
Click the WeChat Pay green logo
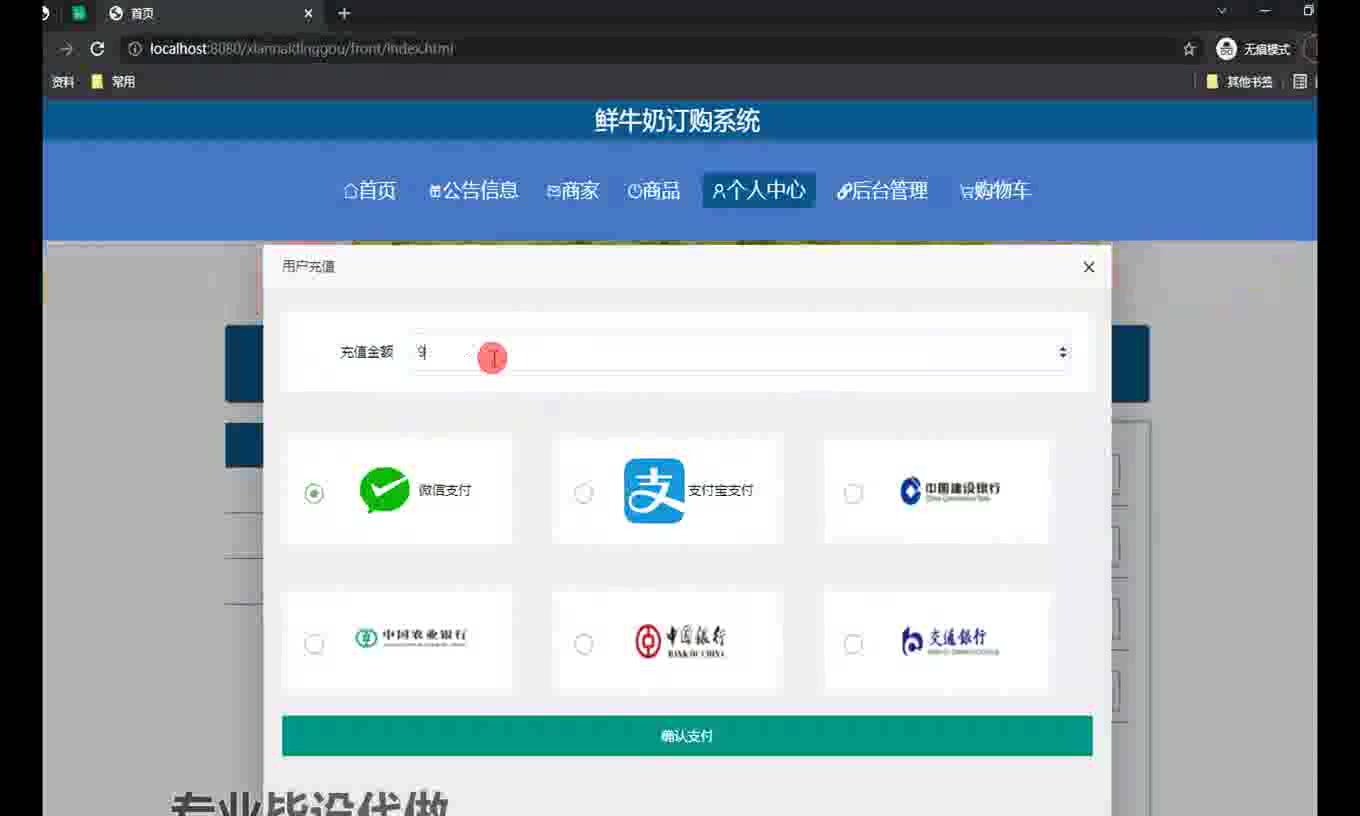(x=384, y=490)
